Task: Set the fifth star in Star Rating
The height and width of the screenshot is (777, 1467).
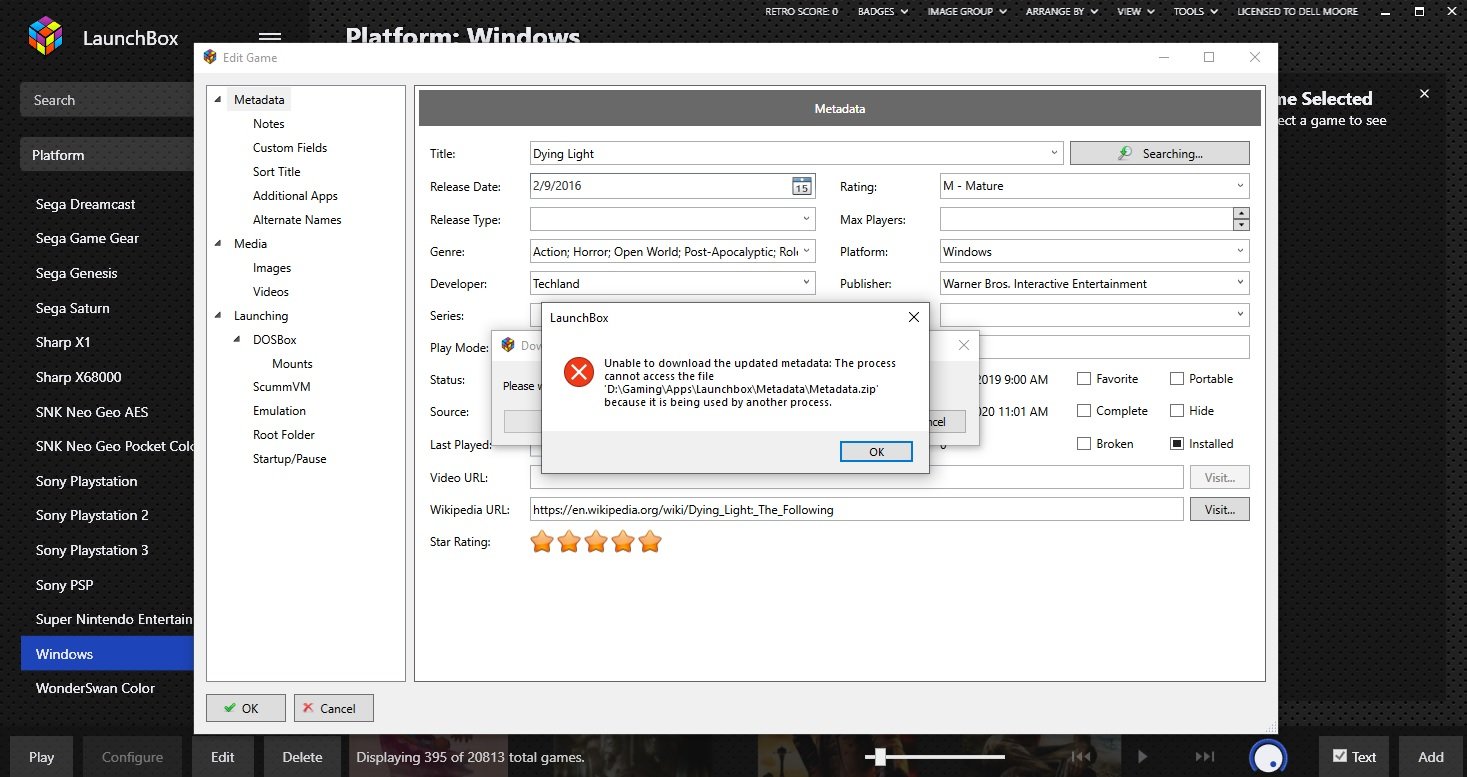Action: pos(650,542)
